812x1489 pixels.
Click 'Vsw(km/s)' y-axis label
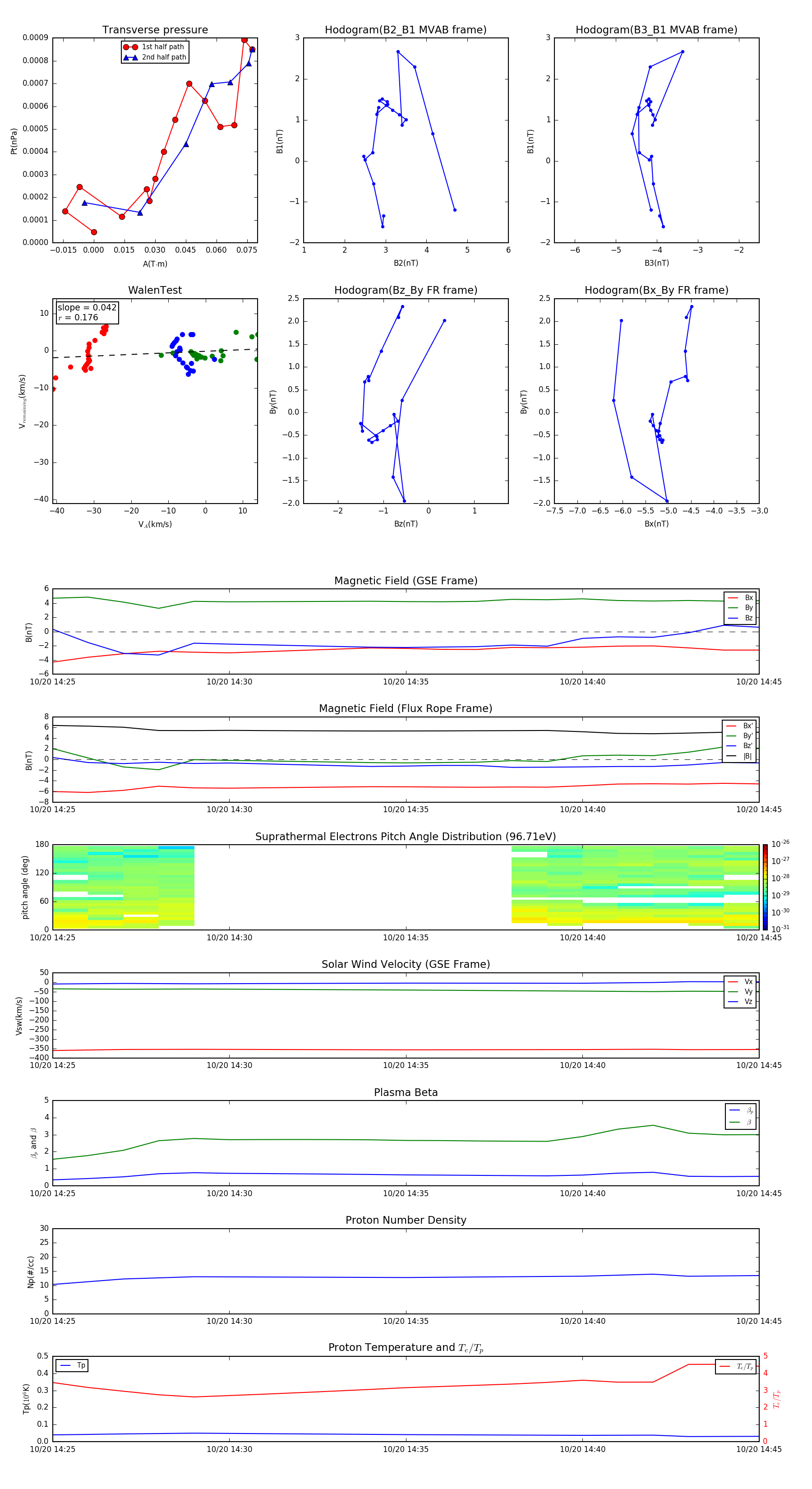point(18,1016)
